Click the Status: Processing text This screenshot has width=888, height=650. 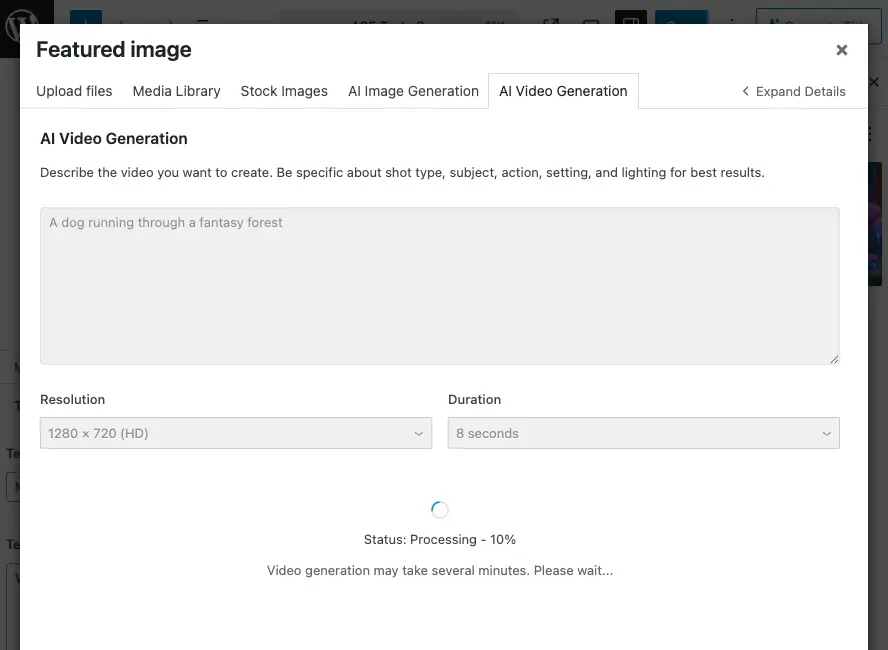tap(440, 539)
